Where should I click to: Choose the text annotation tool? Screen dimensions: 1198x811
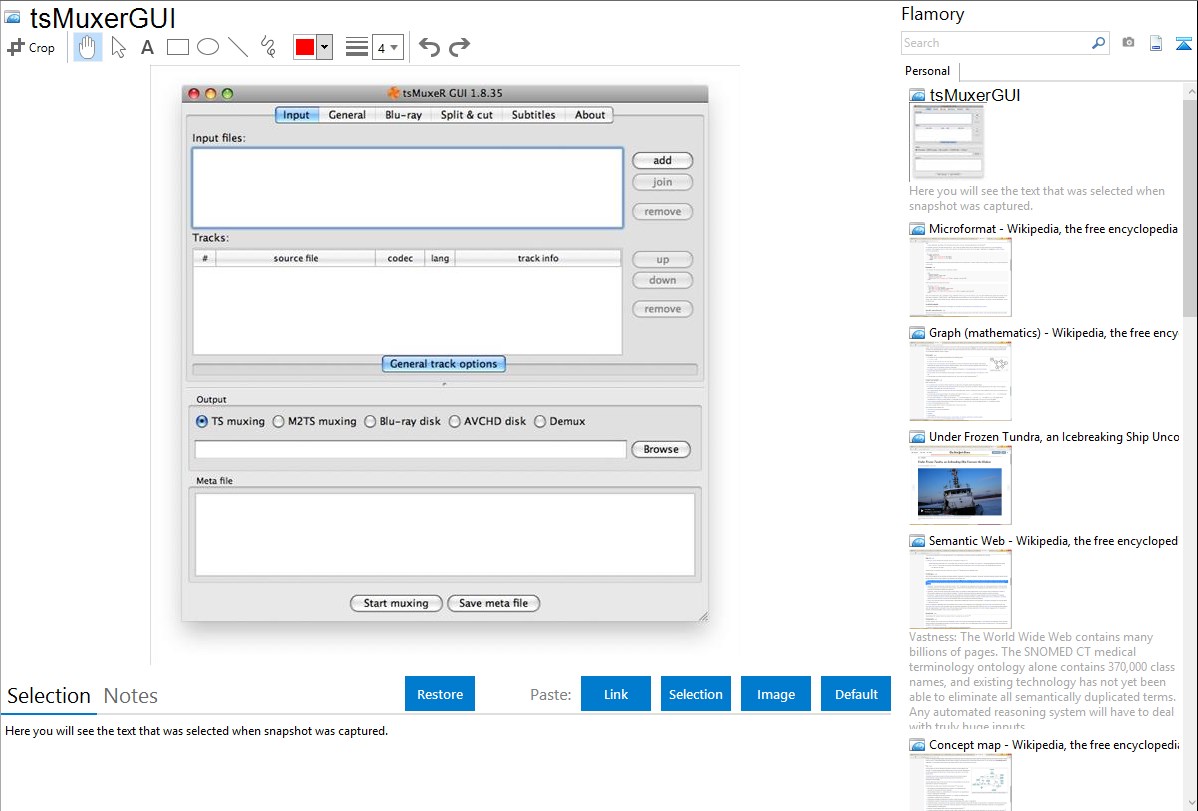click(x=147, y=47)
